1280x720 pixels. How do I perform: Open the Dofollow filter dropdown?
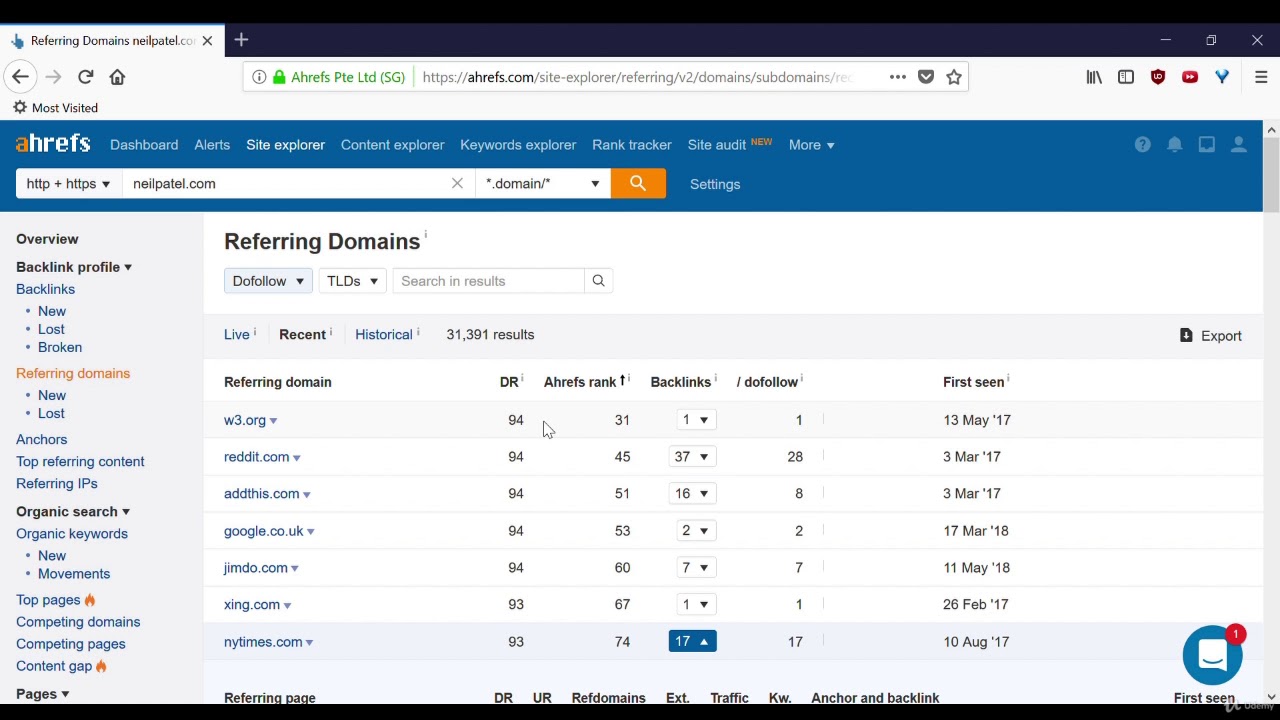coord(268,281)
